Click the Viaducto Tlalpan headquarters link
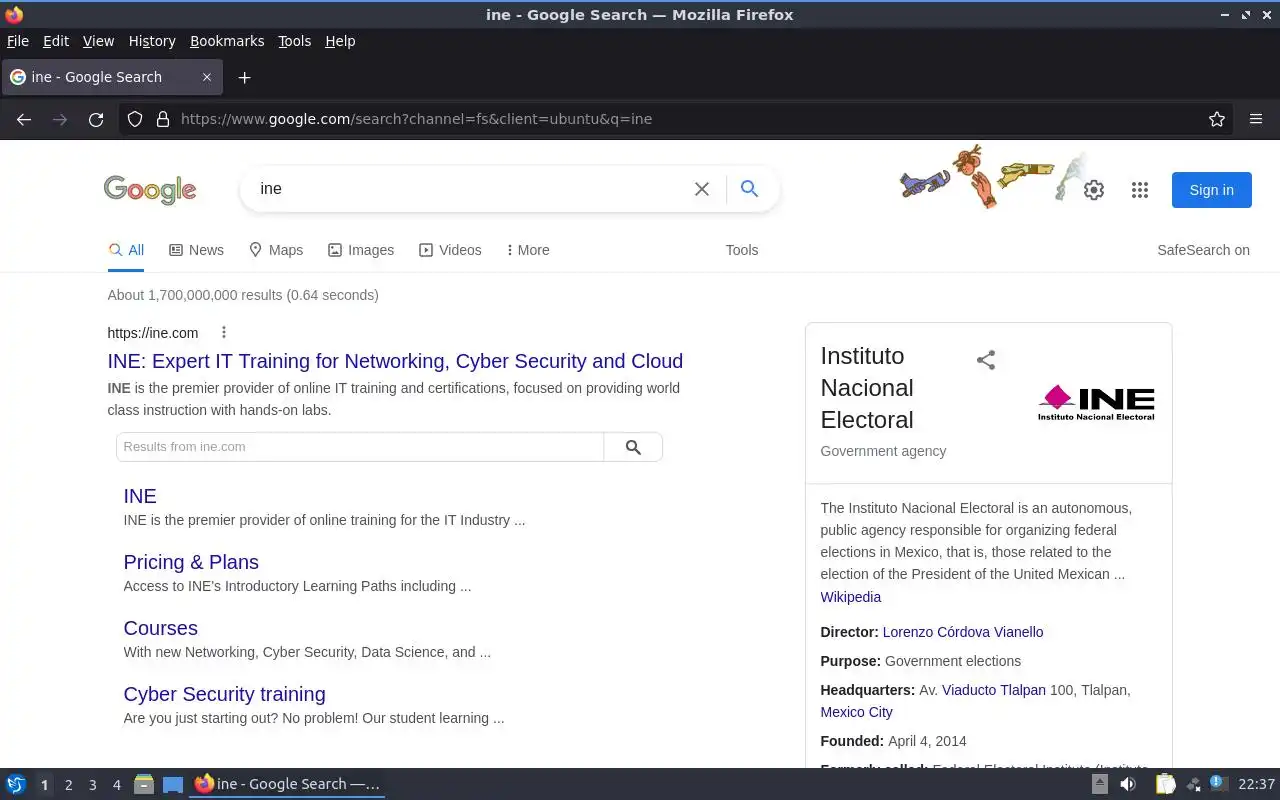This screenshot has width=1280, height=800. click(994, 690)
